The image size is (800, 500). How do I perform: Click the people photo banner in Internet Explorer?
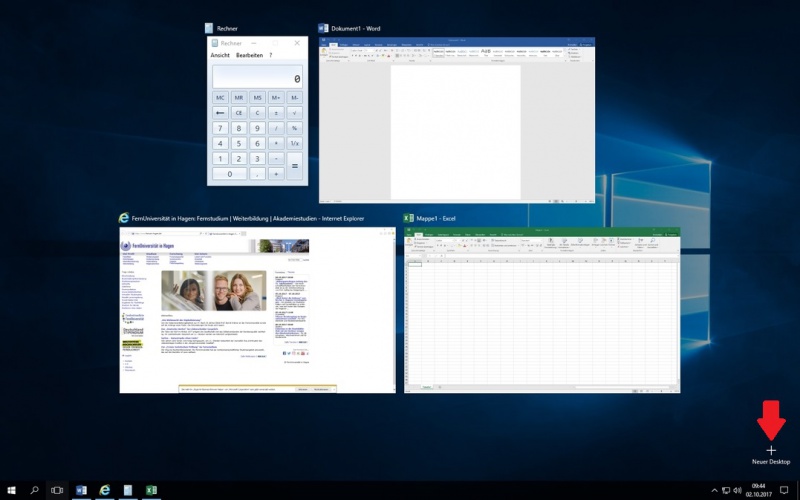pos(214,290)
